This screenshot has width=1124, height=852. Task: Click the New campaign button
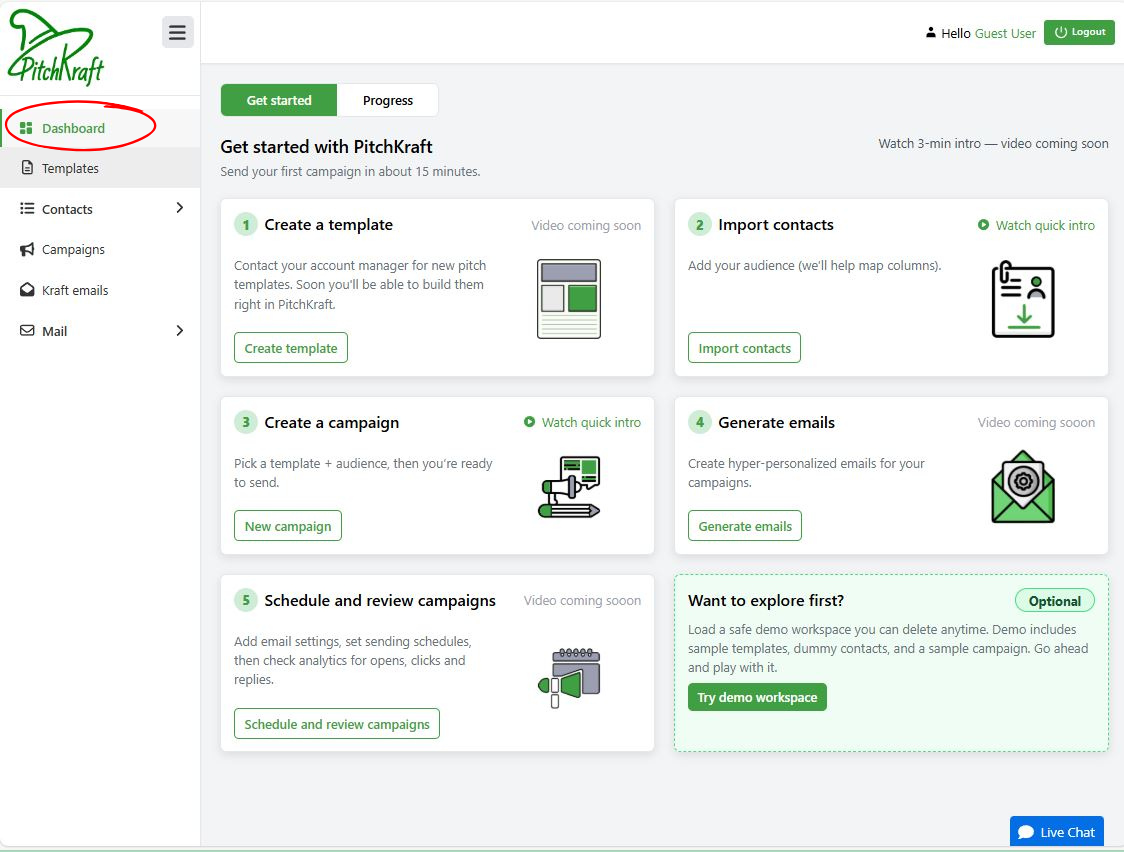tap(288, 526)
